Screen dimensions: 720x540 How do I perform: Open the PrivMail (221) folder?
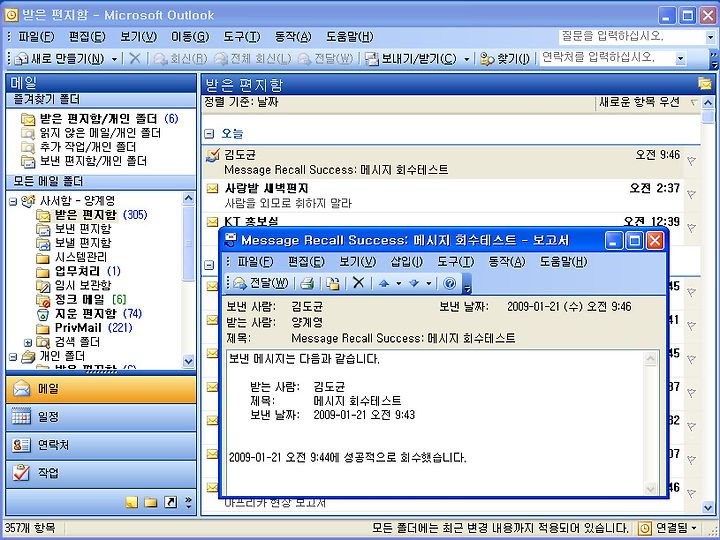[84, 327]
